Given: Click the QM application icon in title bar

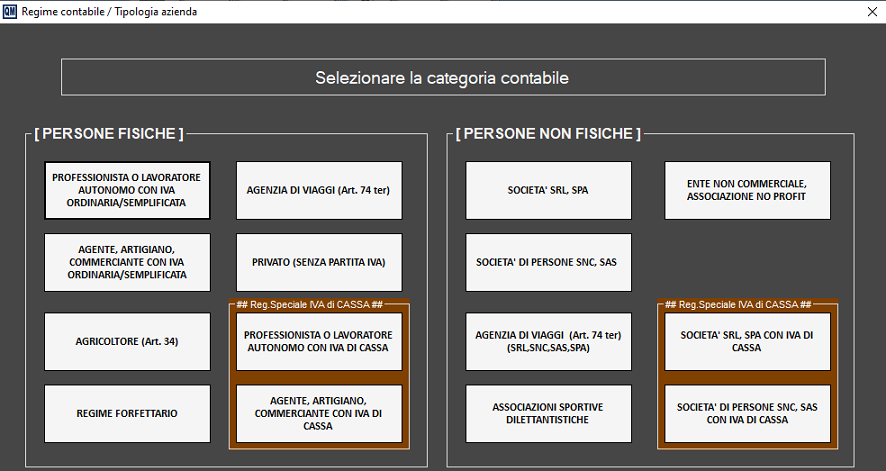Looking at the screenshot, I should 10,12.
